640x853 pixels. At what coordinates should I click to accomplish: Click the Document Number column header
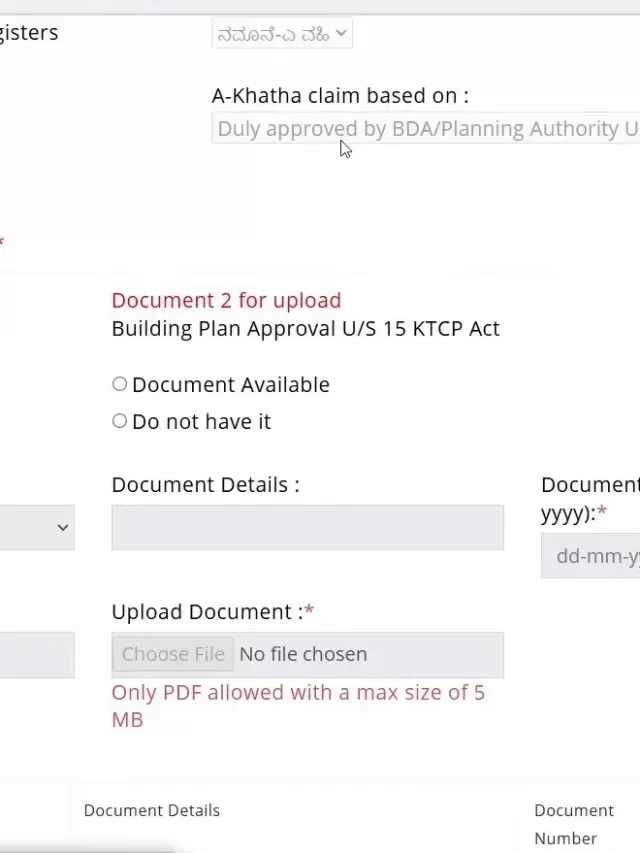(x=574, y=824)
